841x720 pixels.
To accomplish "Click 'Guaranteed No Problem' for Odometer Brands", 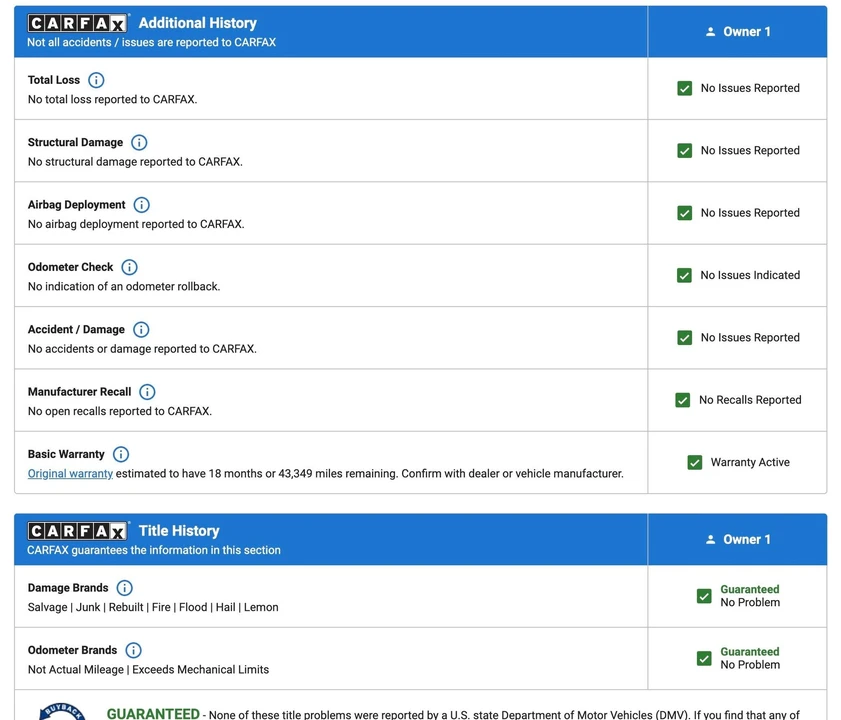I will [x=750, y=658].
